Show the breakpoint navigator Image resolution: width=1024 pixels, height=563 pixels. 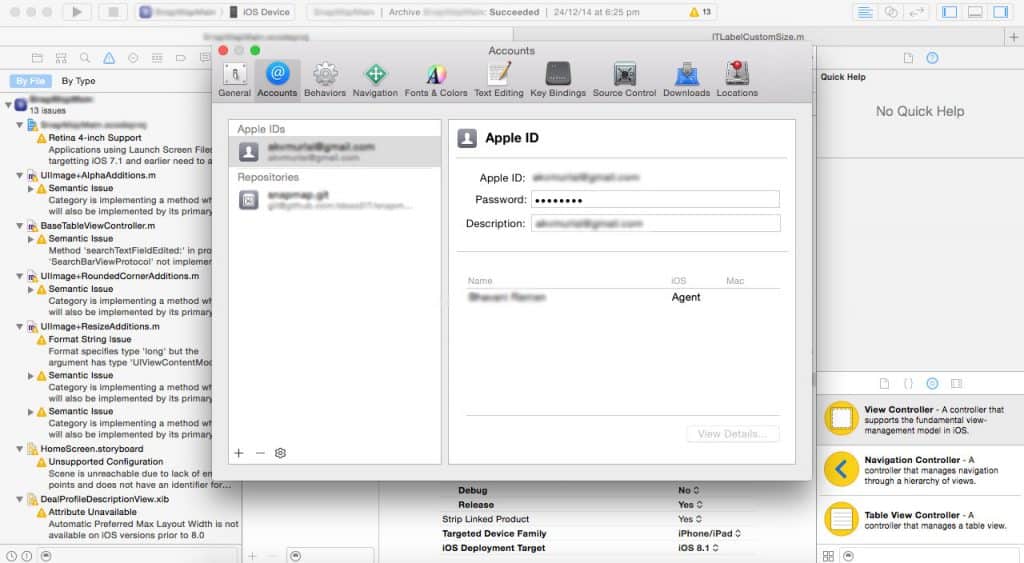pos(181,58)
